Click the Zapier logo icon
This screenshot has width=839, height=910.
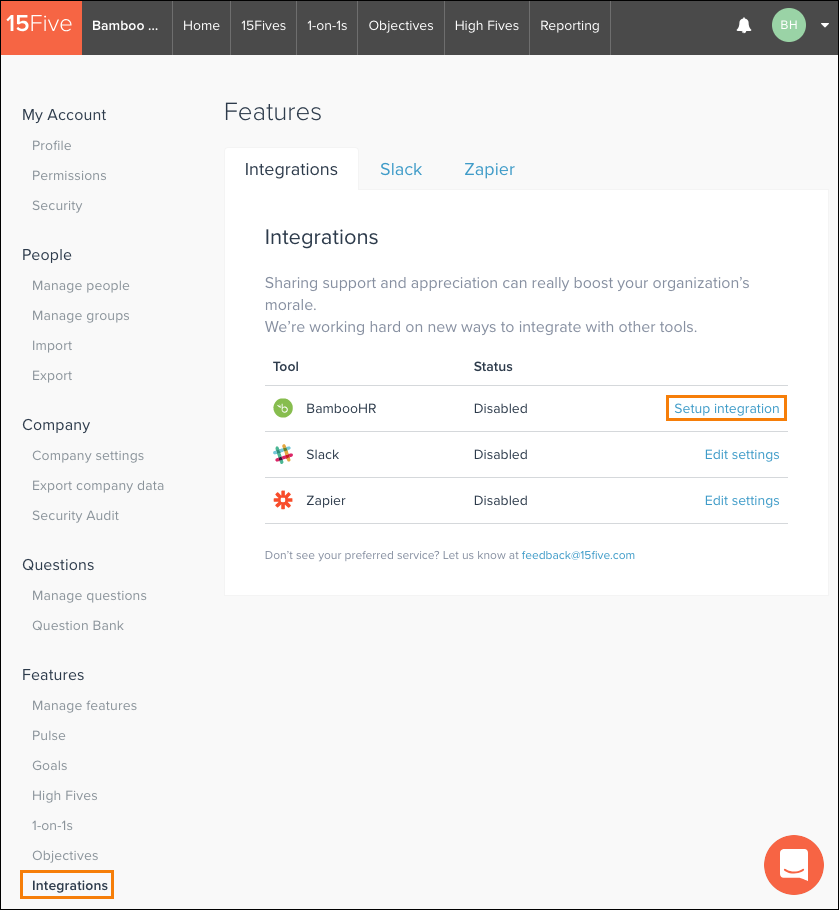tap(283, 500)
